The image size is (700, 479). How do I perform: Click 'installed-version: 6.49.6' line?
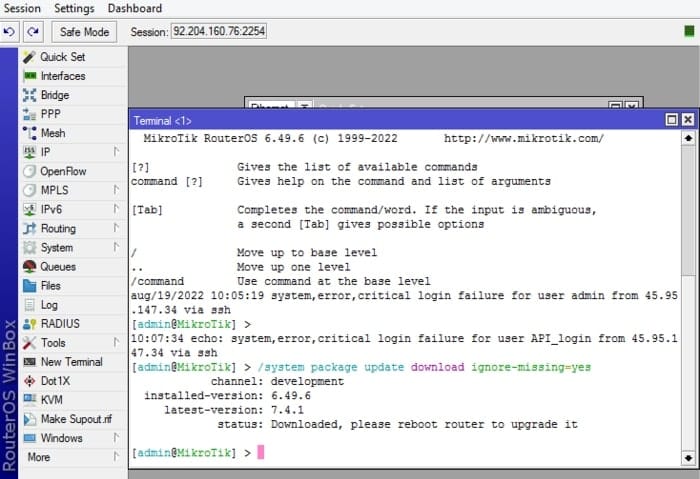227,396
